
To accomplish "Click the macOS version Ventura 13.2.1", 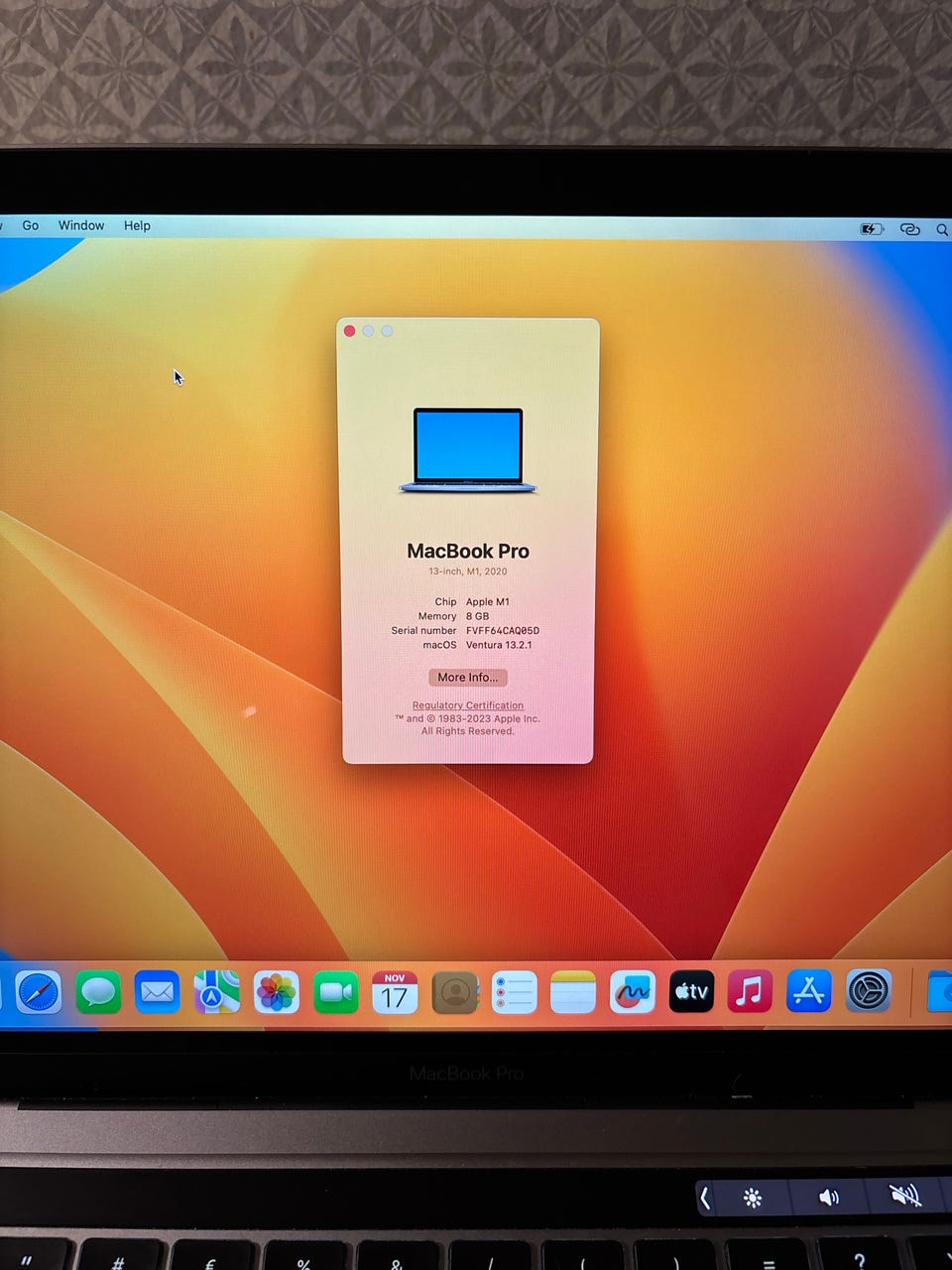I will [499, 645].
